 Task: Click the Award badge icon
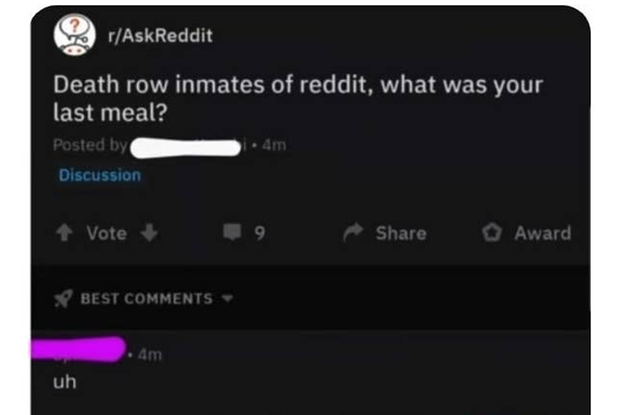tap(491, 233)
